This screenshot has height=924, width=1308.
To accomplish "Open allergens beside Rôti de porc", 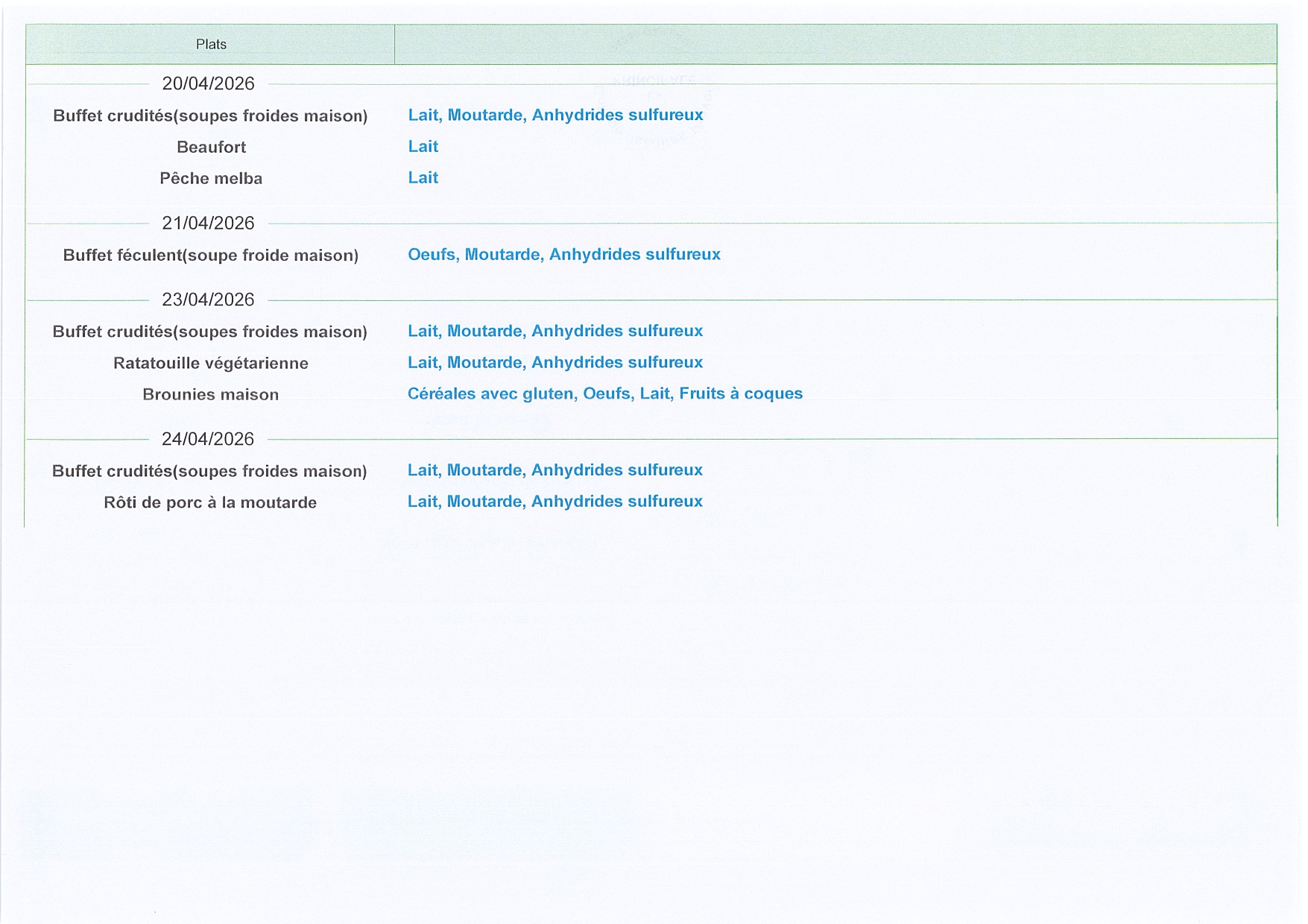I will click(x=555, y=502).
